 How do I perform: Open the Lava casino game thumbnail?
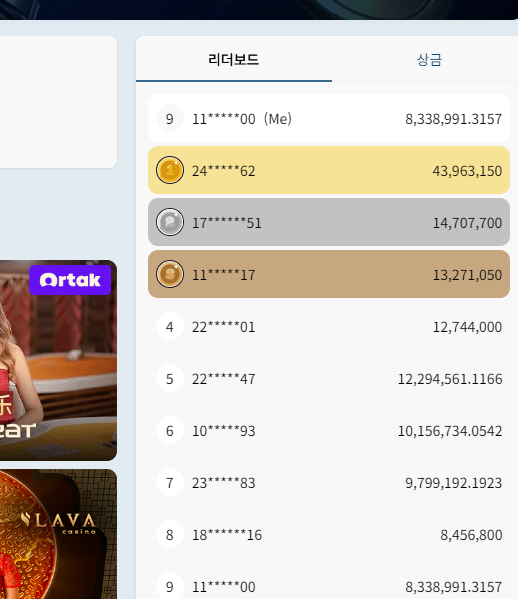(58, 534)
